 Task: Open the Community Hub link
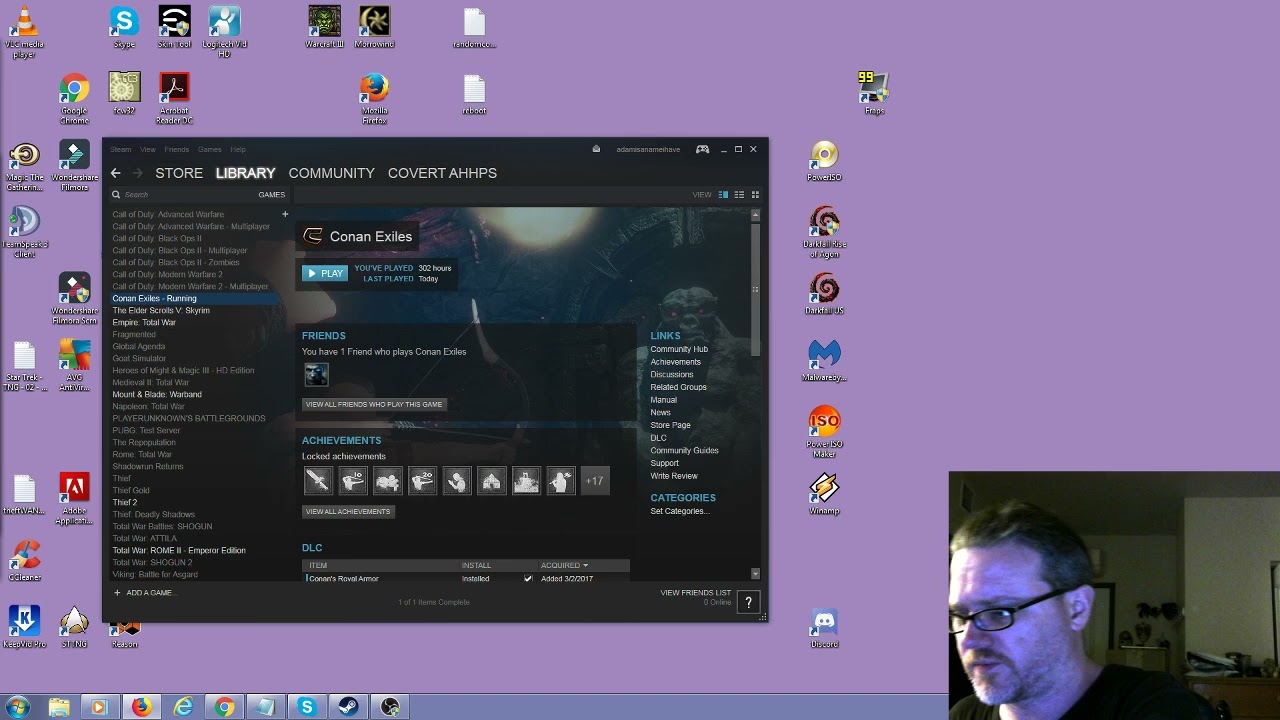pos(679,349)
